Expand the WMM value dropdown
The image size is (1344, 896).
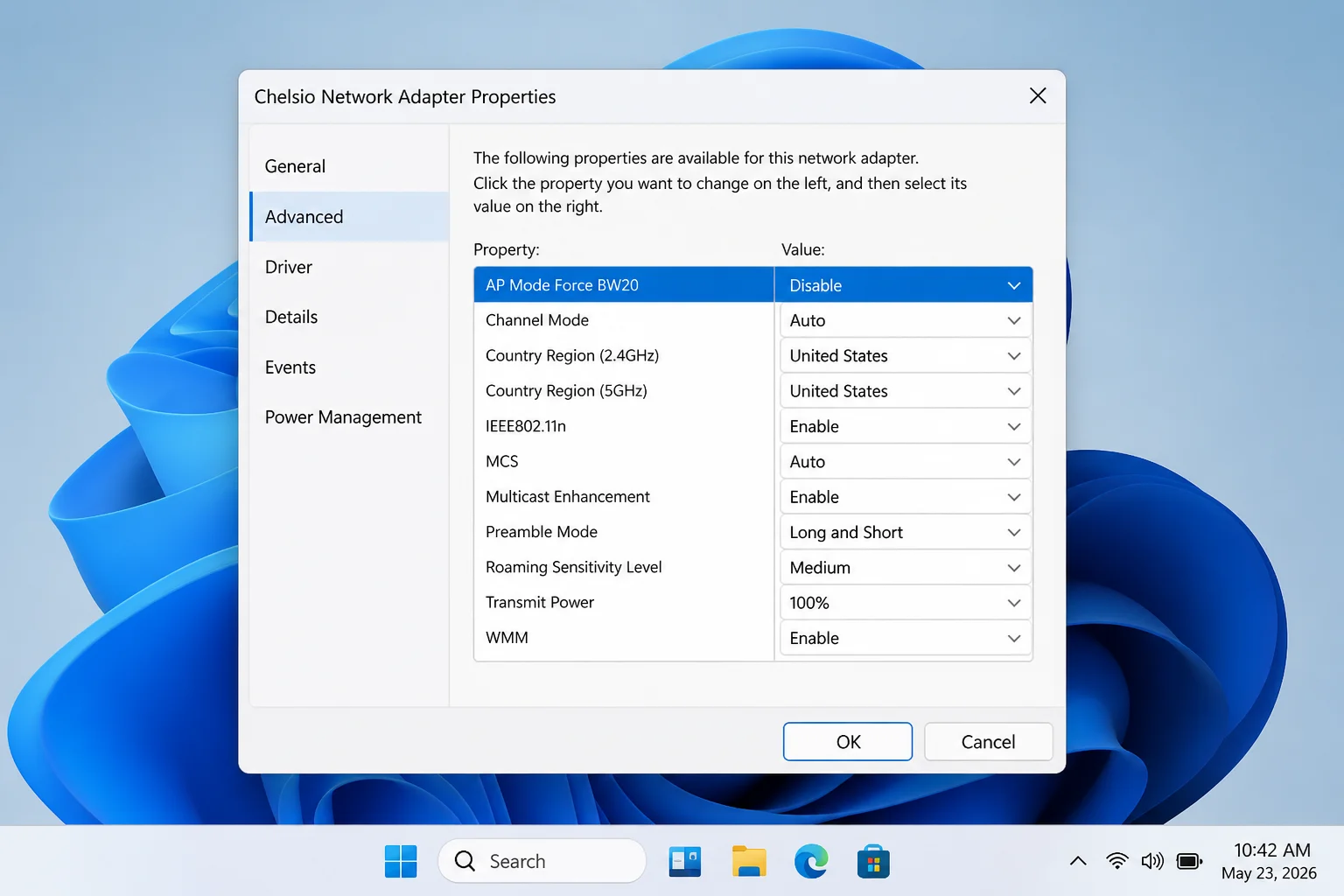(905, 638)
